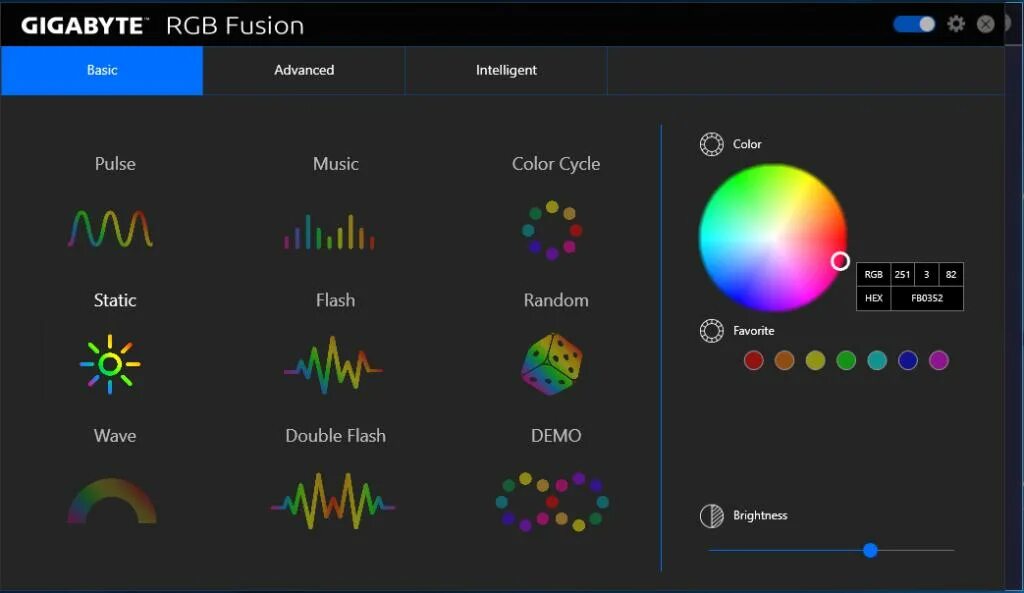The width and height of the screenshot is (1024, 593).
Task: Choose the Flash waveform icon
Action: [333, 365]
